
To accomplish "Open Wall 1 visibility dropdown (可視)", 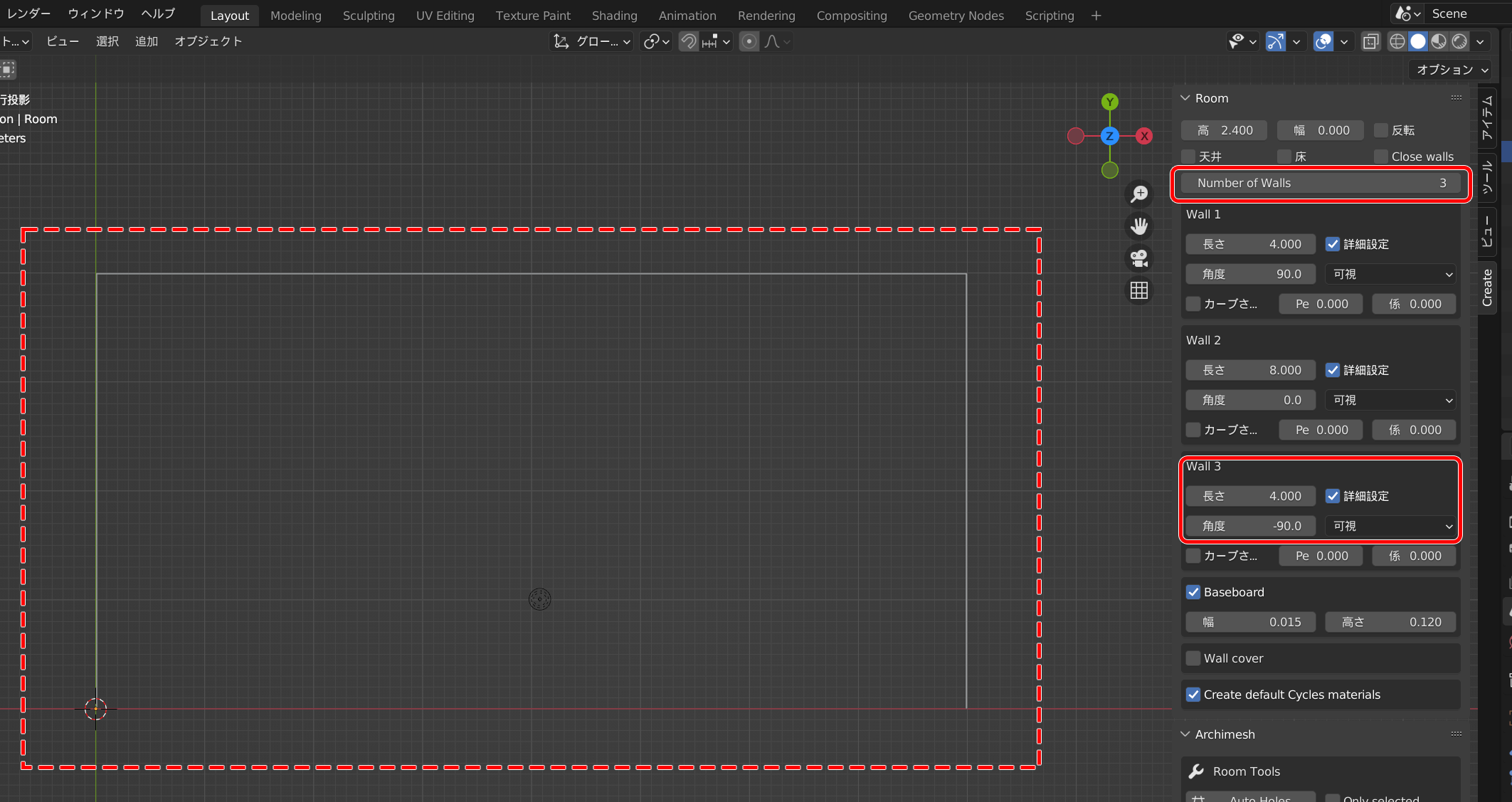I will pyautogui.click(x=1390, y=274).
